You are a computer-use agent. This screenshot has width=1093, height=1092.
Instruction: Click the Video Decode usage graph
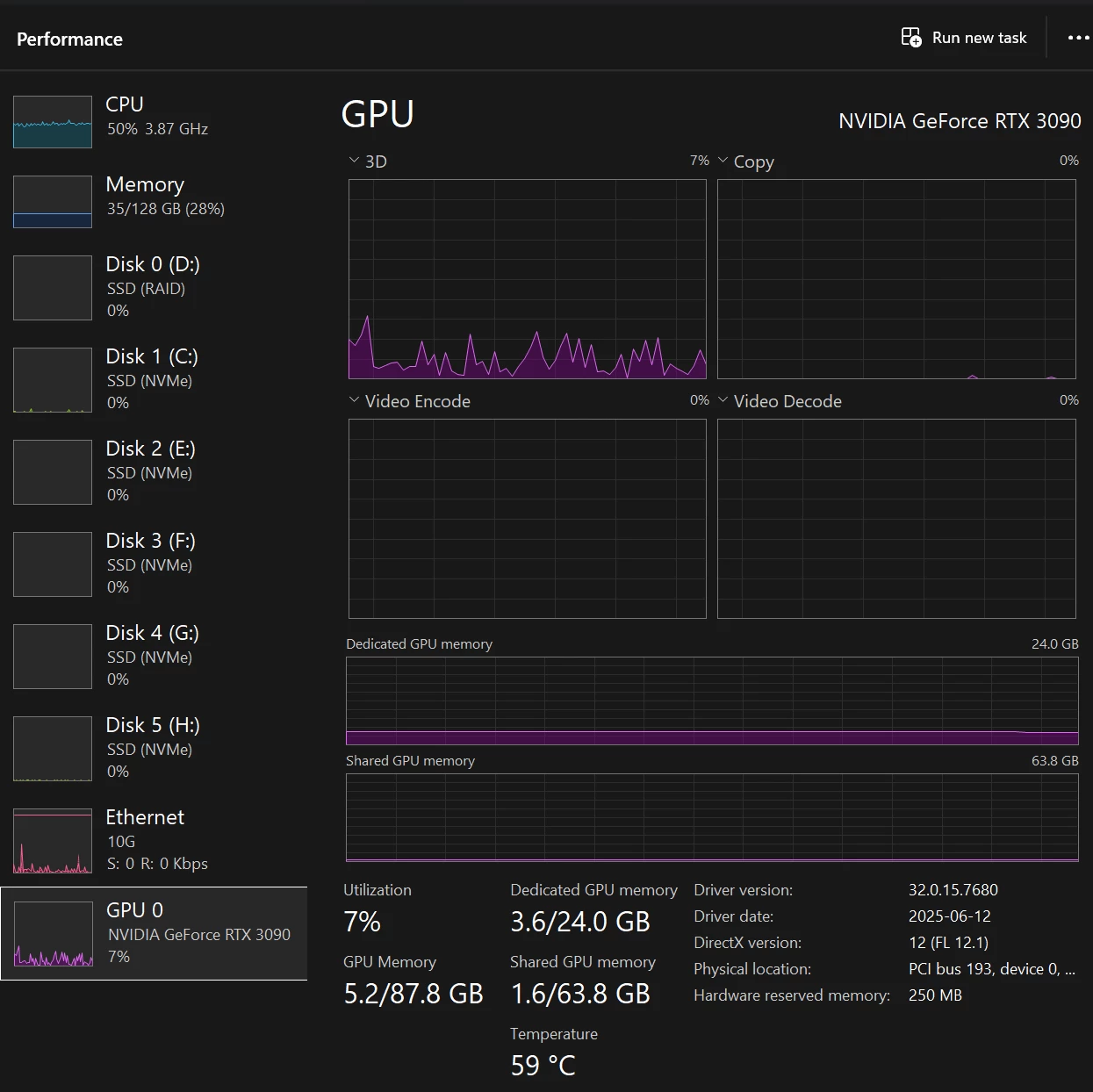tap(896, 519)
